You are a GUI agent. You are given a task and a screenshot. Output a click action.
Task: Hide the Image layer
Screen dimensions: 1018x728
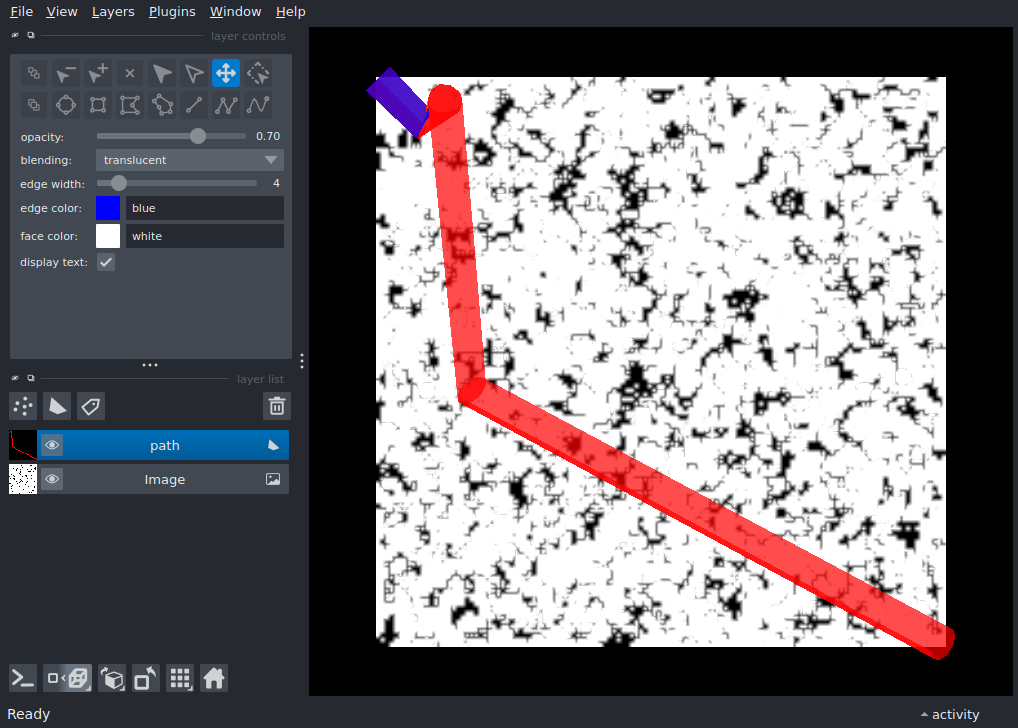coord(51,479)
